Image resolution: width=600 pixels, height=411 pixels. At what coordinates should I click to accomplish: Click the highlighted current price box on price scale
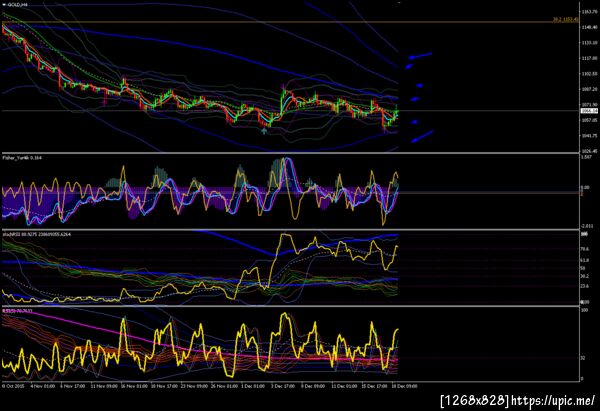click(589, 111)
